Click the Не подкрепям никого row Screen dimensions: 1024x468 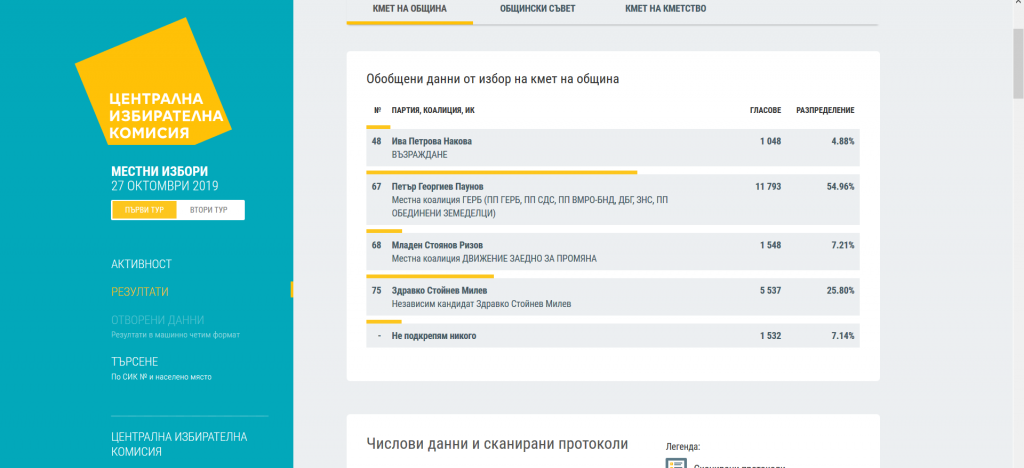[612, 336]
